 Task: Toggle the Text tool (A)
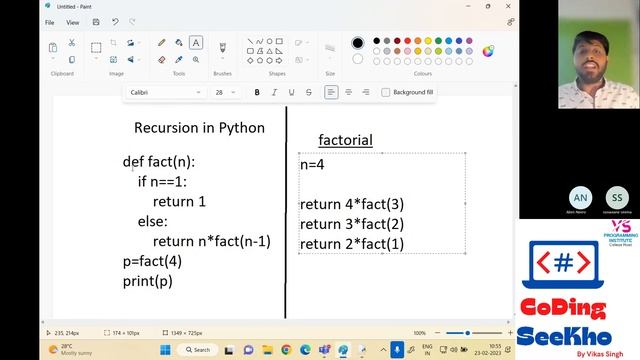[196, 43]
